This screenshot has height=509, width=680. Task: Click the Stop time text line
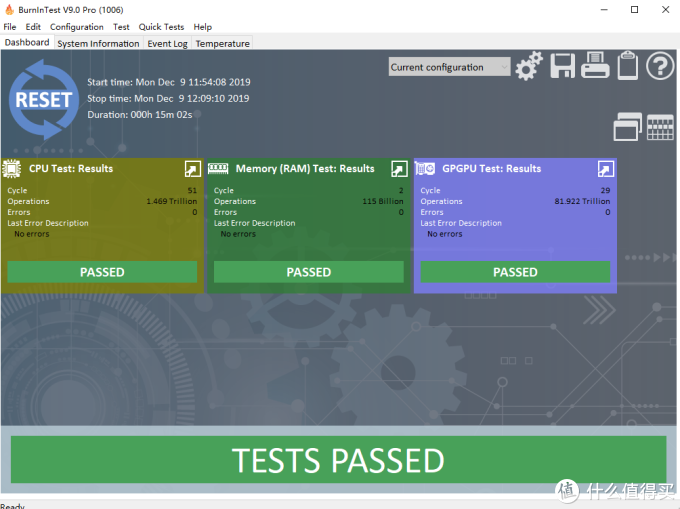[168, 98]
